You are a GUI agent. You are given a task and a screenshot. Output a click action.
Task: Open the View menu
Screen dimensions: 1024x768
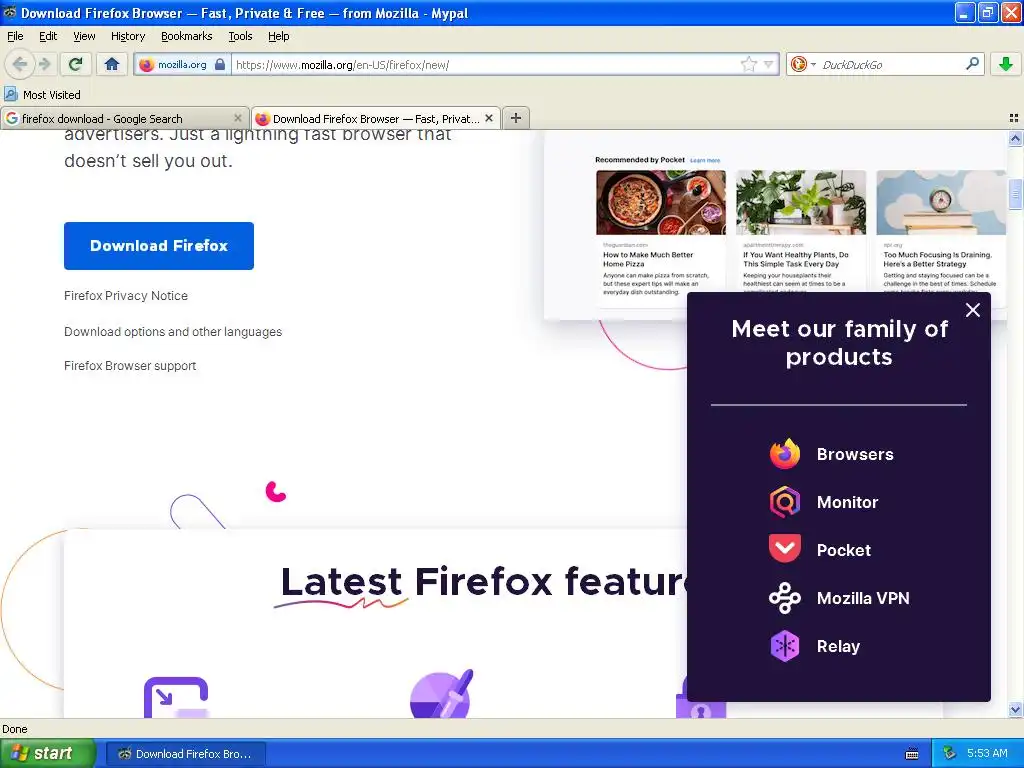[84, 36]
